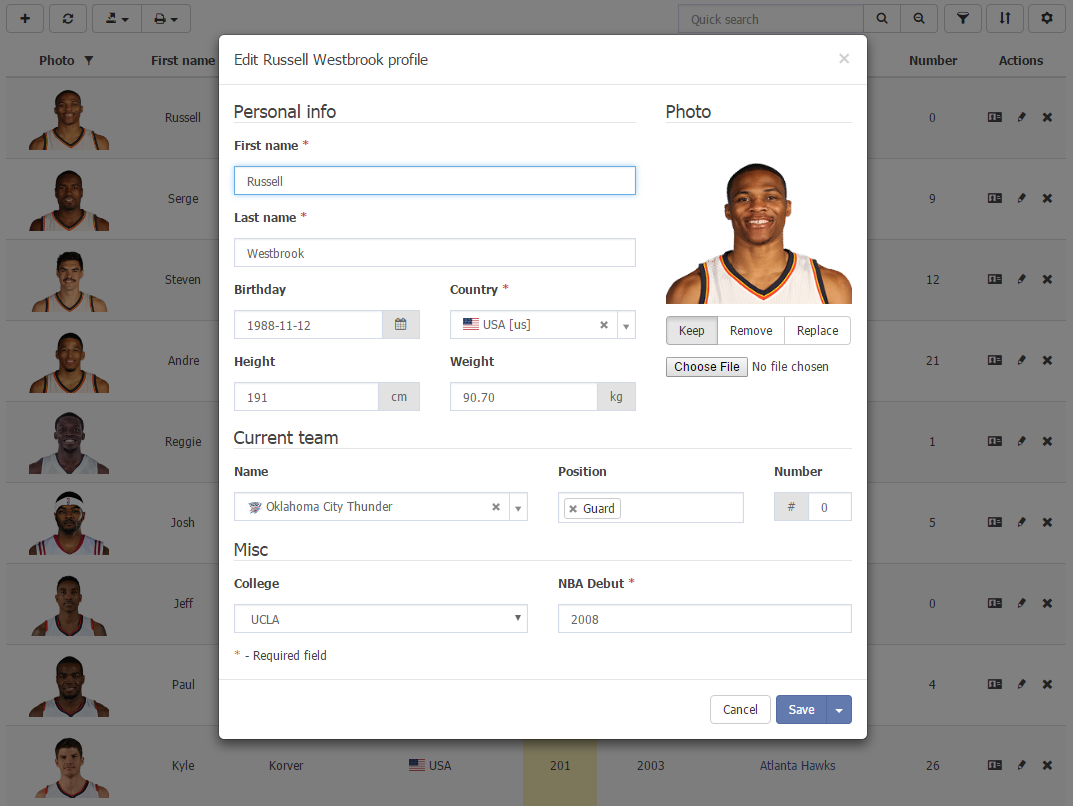
Task: Select the Replace photo option
Action: 817,331
